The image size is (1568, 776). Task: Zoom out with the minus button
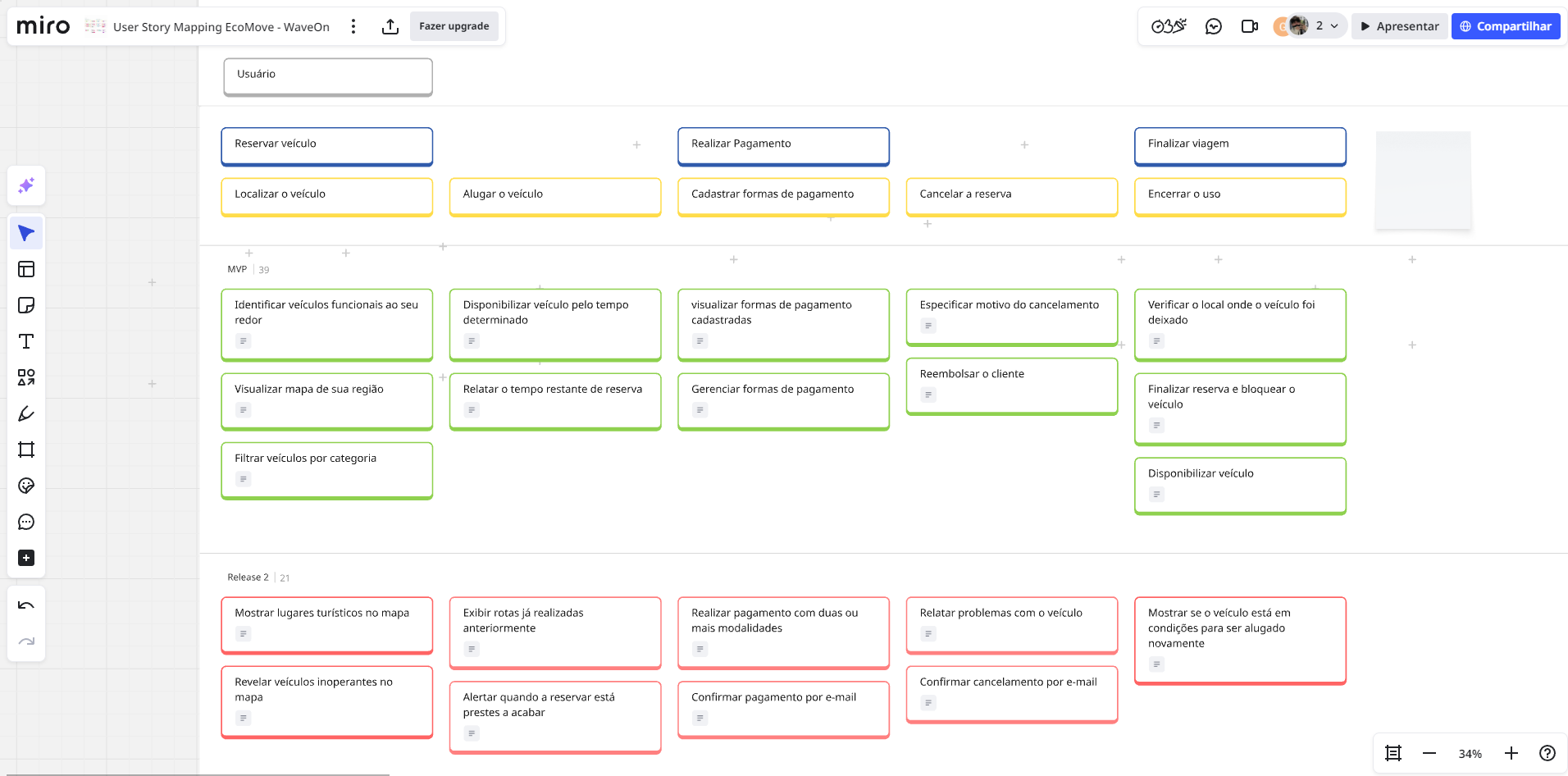(x=1429, y=753)
